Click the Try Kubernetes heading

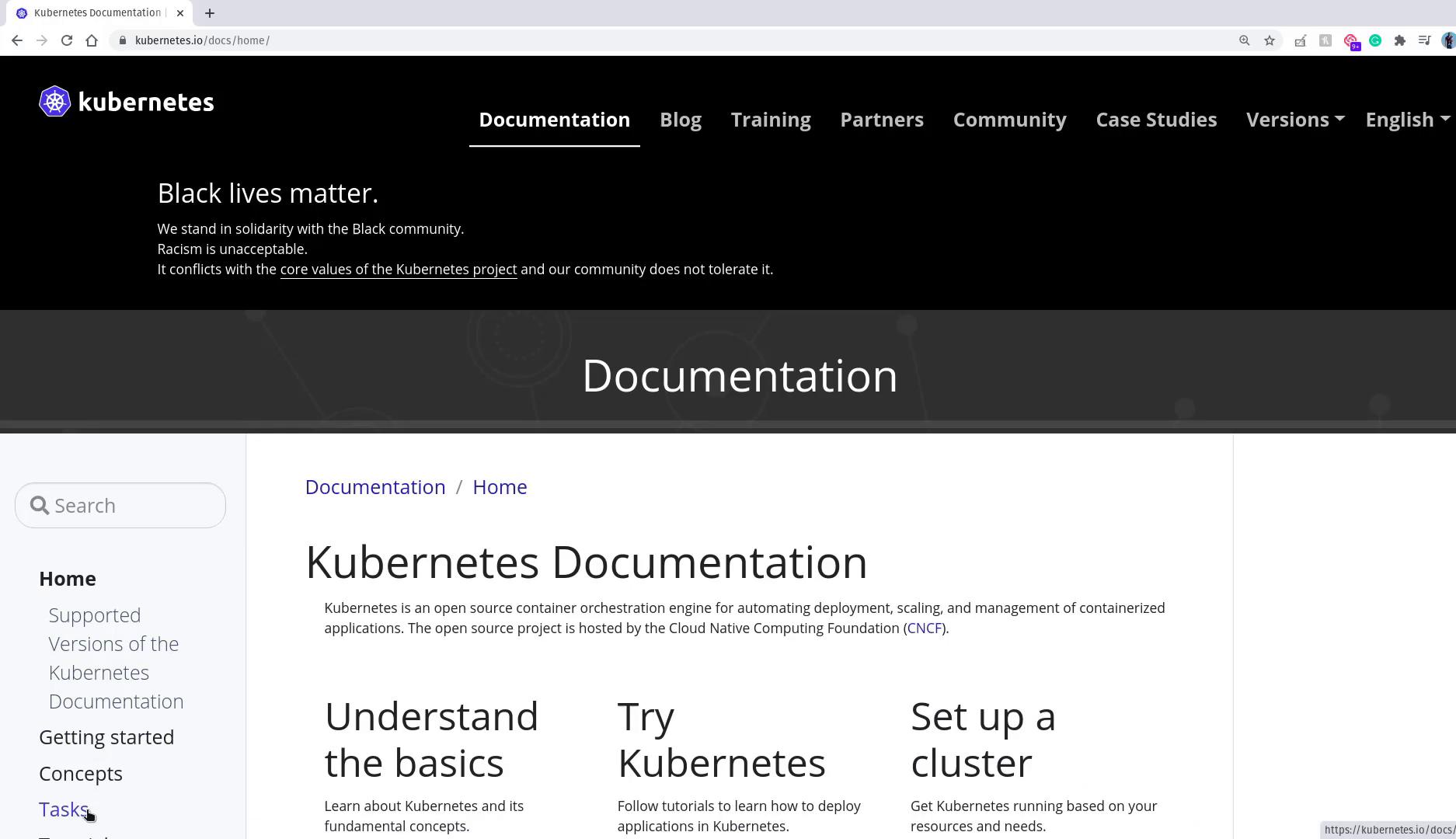[x=722, y=740]
